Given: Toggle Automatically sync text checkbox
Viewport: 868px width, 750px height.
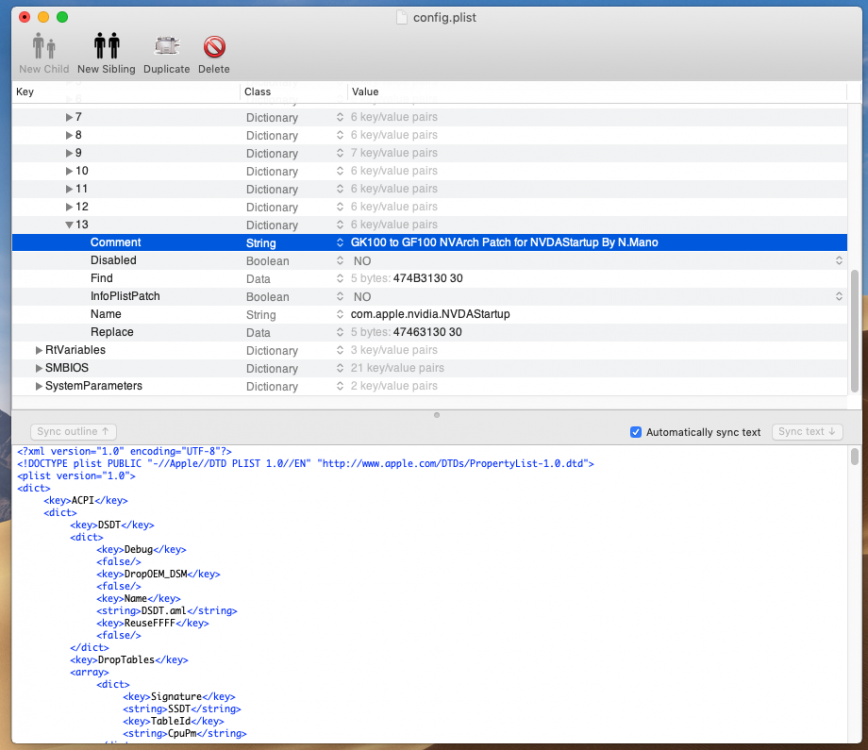Looking at the screenshot, I should [x=636, y=432].
